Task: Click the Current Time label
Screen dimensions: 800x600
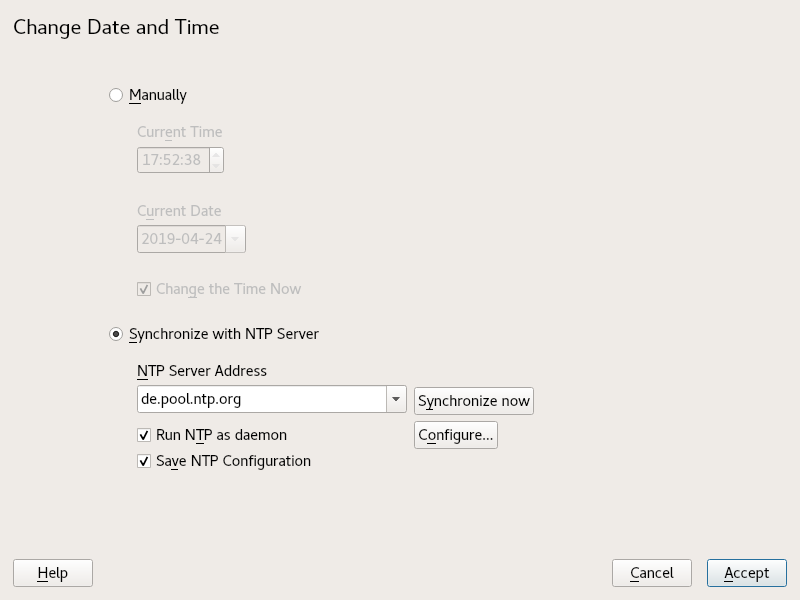Action: [180, 132]
